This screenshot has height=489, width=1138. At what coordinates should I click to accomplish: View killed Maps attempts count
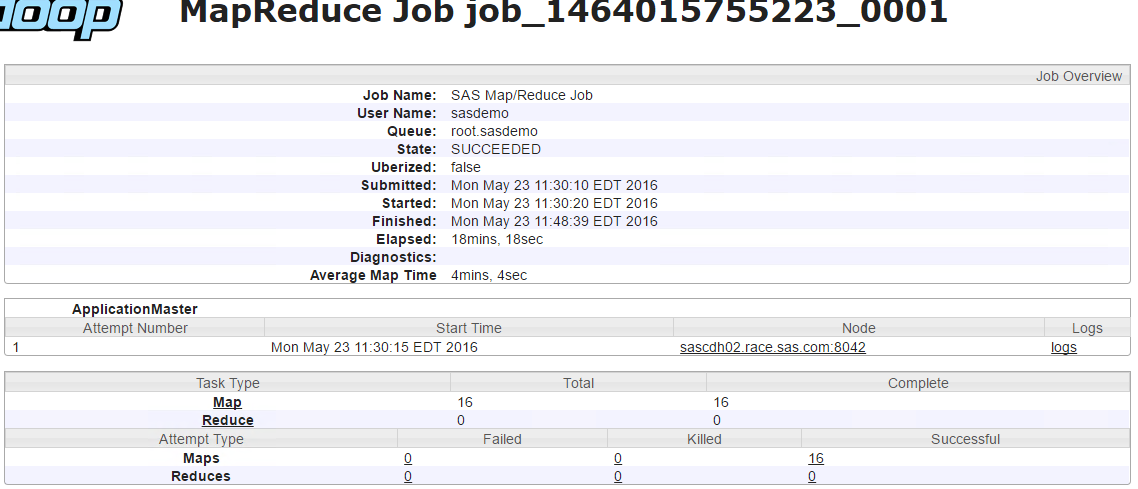(x=618, y=458)
